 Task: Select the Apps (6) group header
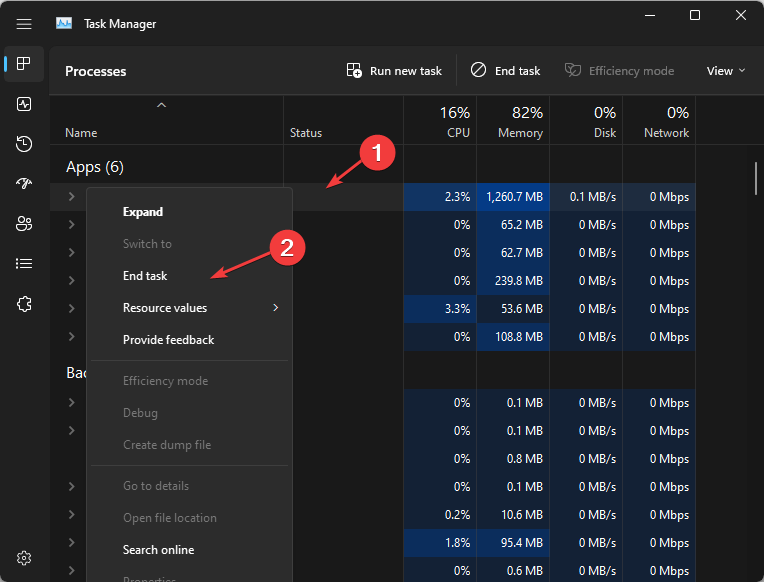[95, 167]
